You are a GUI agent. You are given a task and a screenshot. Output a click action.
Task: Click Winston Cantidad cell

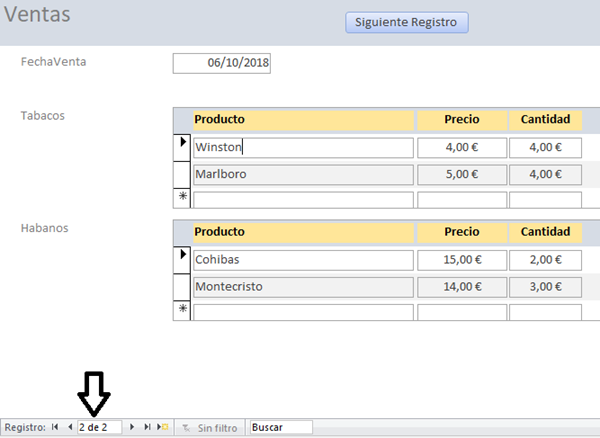coord(545,148)
